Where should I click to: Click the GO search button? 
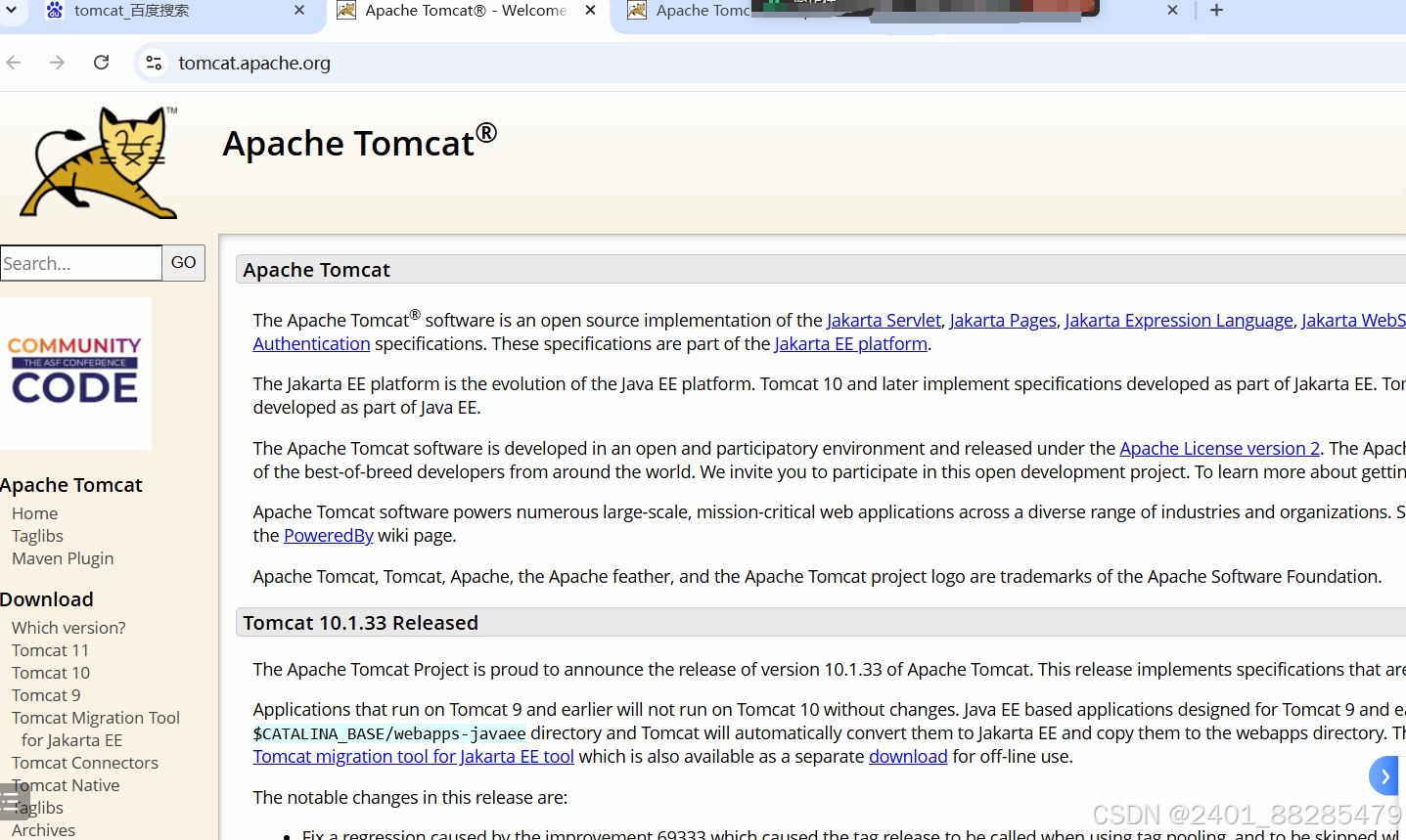click(183, 262)
